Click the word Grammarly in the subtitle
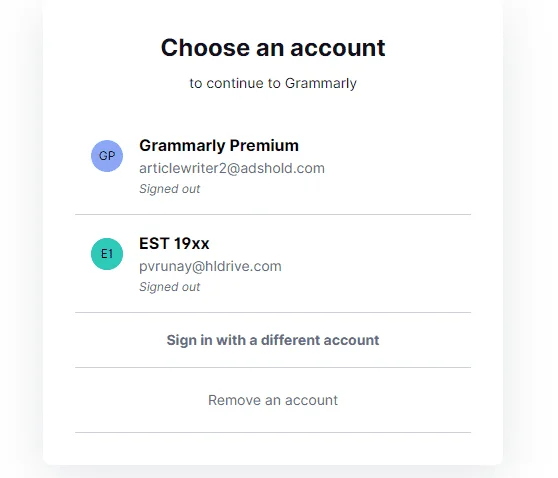This screenshot has width=558, height=478. (321, 84)
